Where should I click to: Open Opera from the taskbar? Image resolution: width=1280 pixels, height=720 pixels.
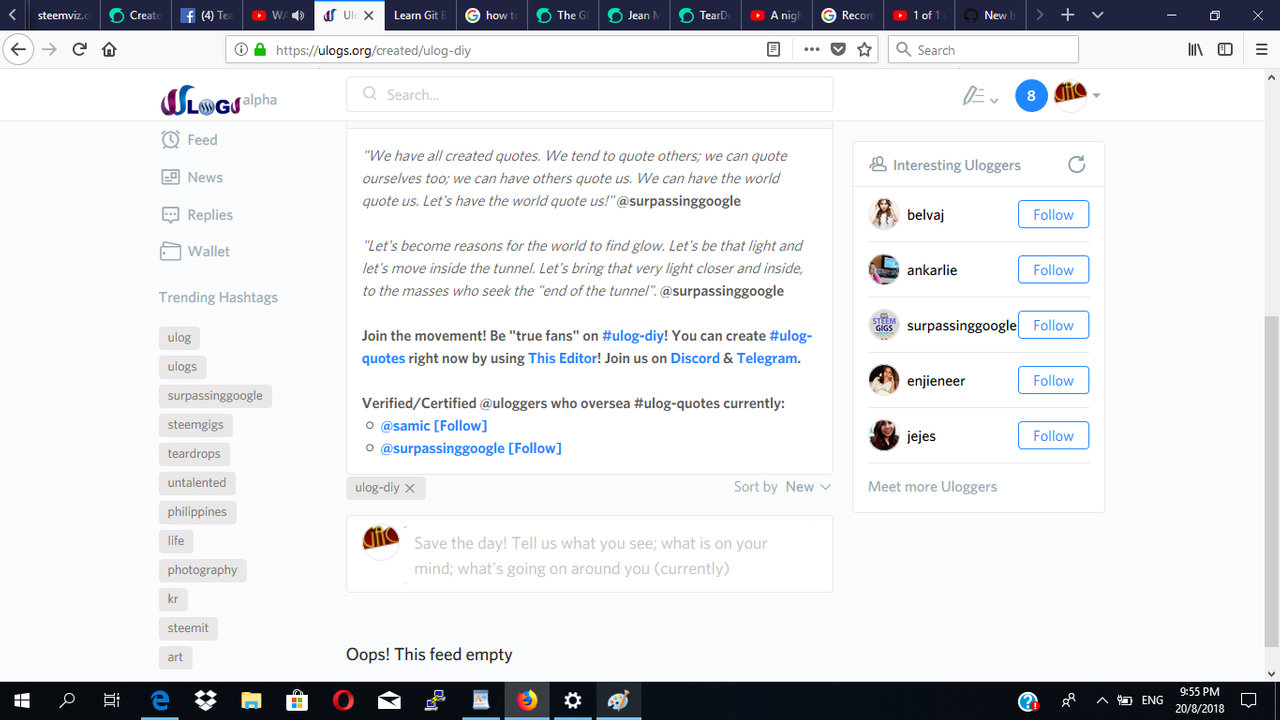[343, 700]
